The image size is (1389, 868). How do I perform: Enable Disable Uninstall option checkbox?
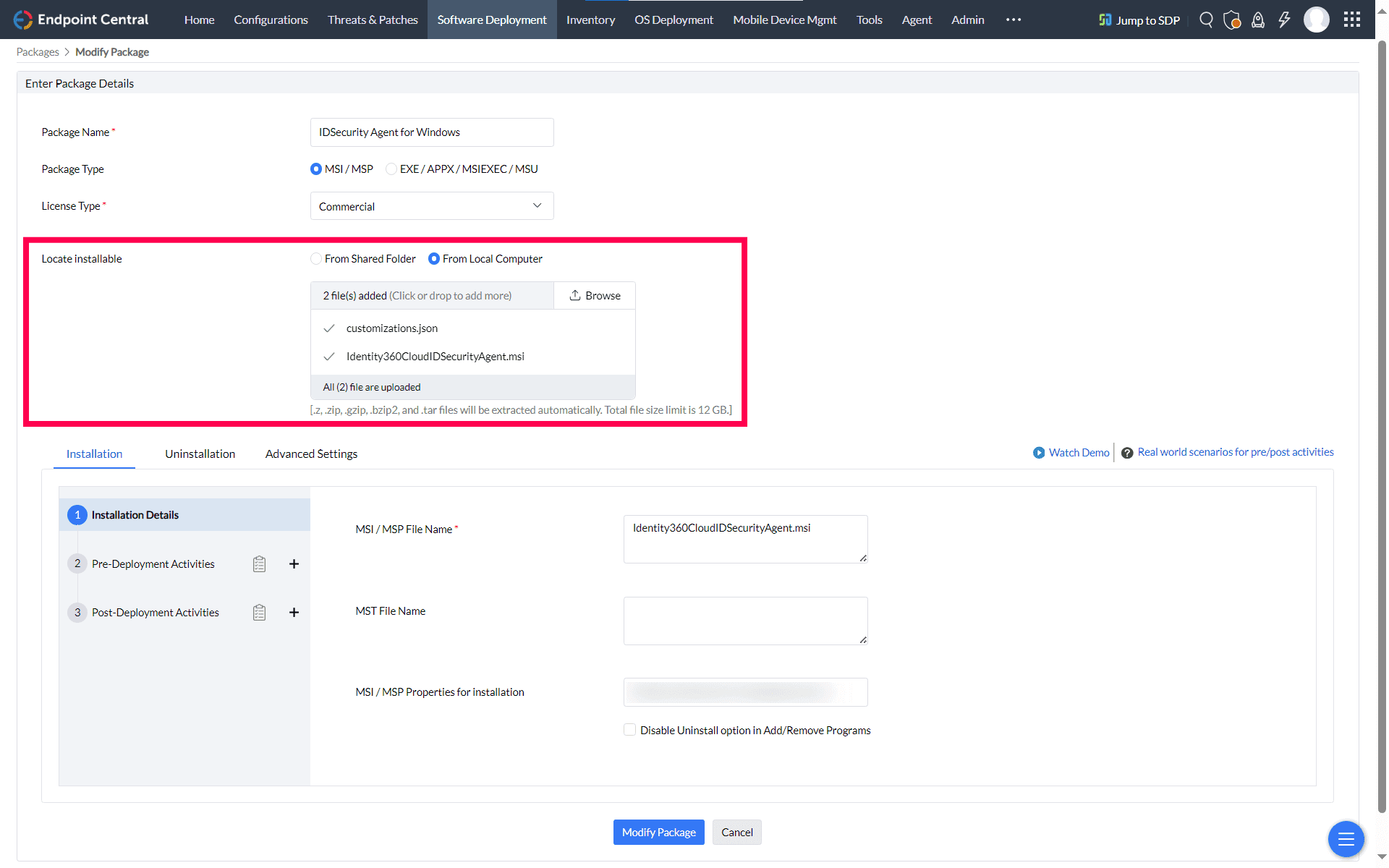[630, 731]
